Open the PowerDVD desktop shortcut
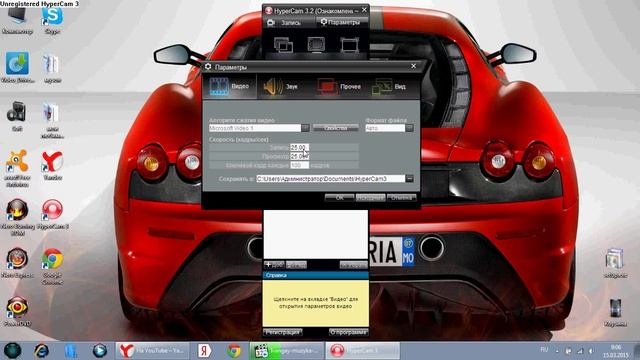The height and width of the screenshot is (360, 640). [17, 312]
